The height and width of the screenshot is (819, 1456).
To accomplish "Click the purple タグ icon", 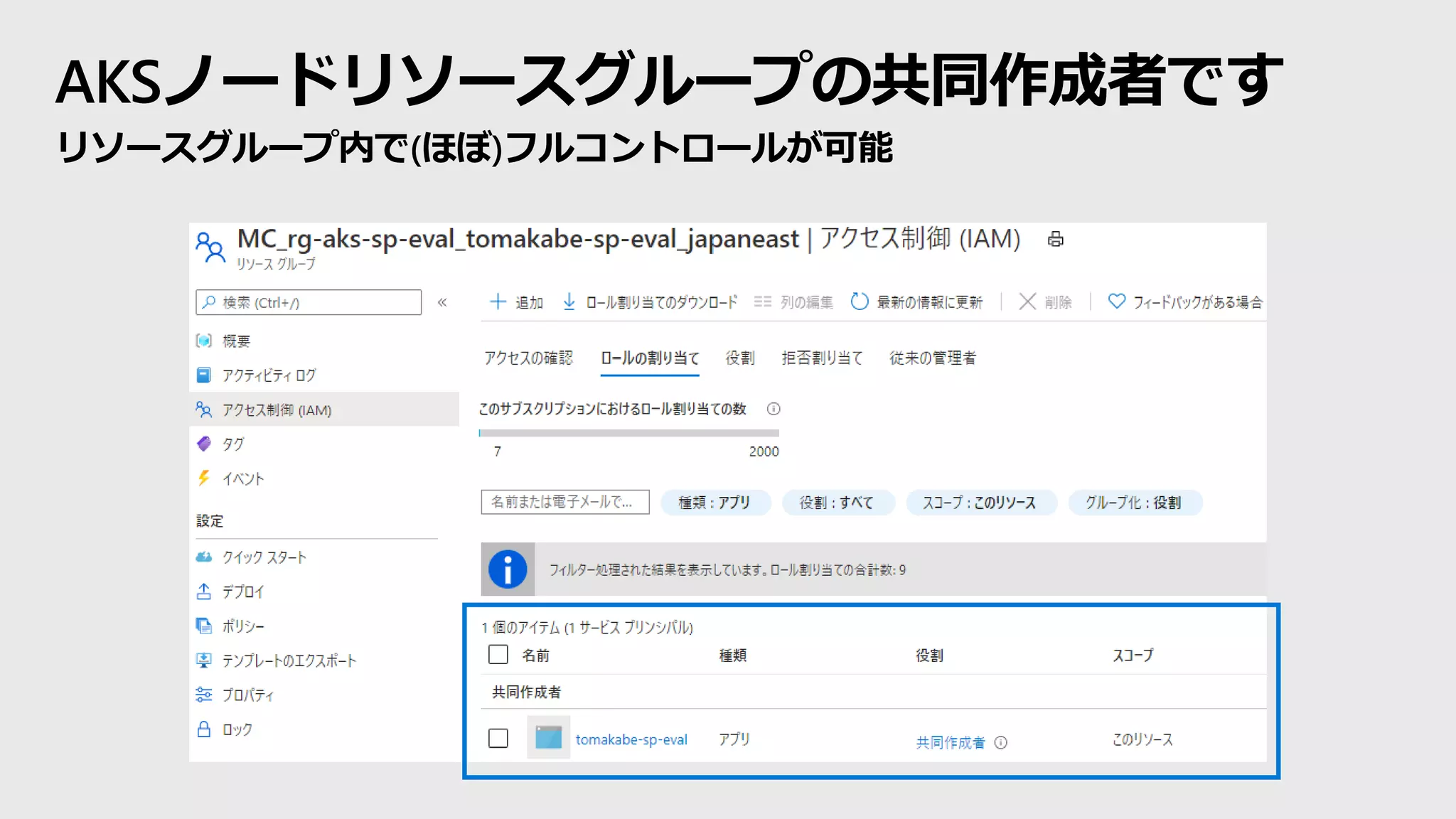I will click(204, 444).
